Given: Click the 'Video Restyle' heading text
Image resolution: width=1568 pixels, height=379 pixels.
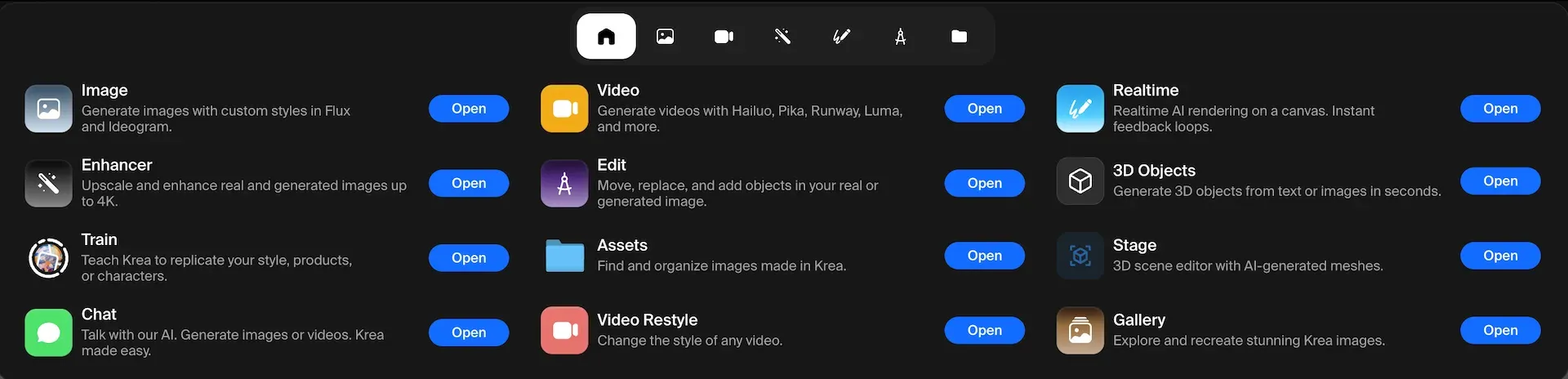Looking at the screenshot, I should coord(648,320).
